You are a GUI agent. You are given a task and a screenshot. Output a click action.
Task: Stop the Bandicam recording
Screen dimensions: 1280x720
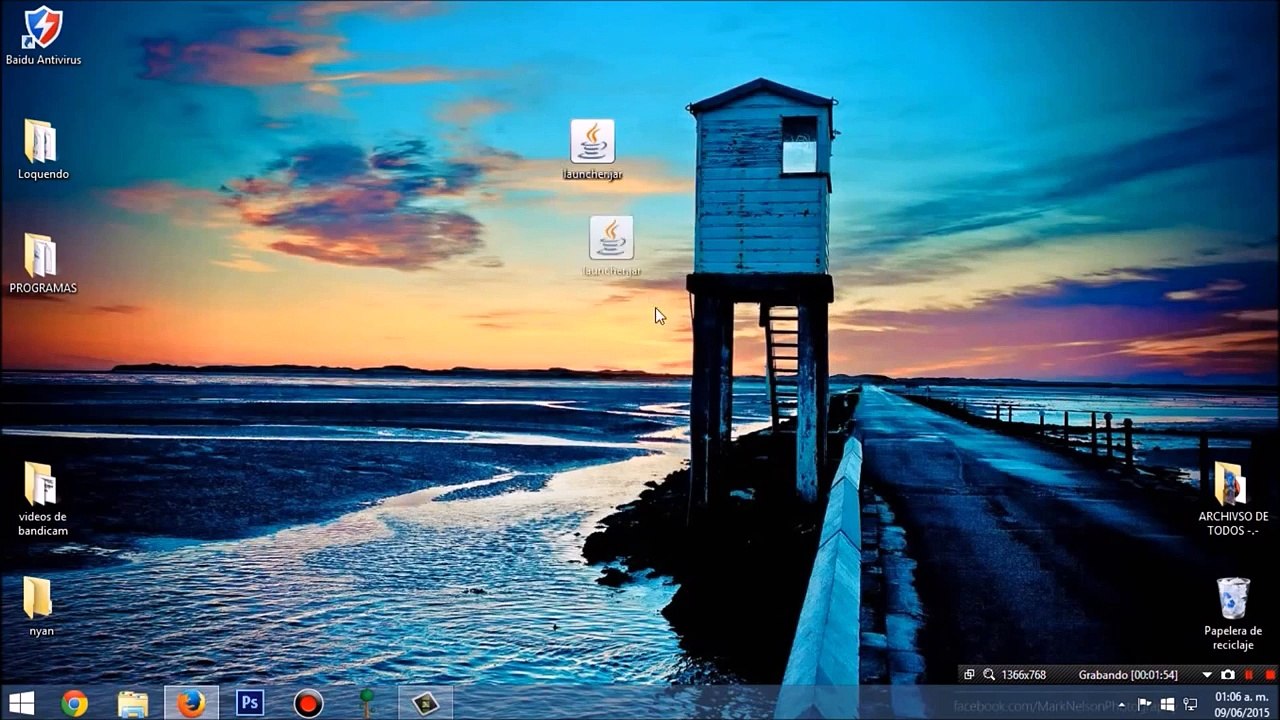1270,675
